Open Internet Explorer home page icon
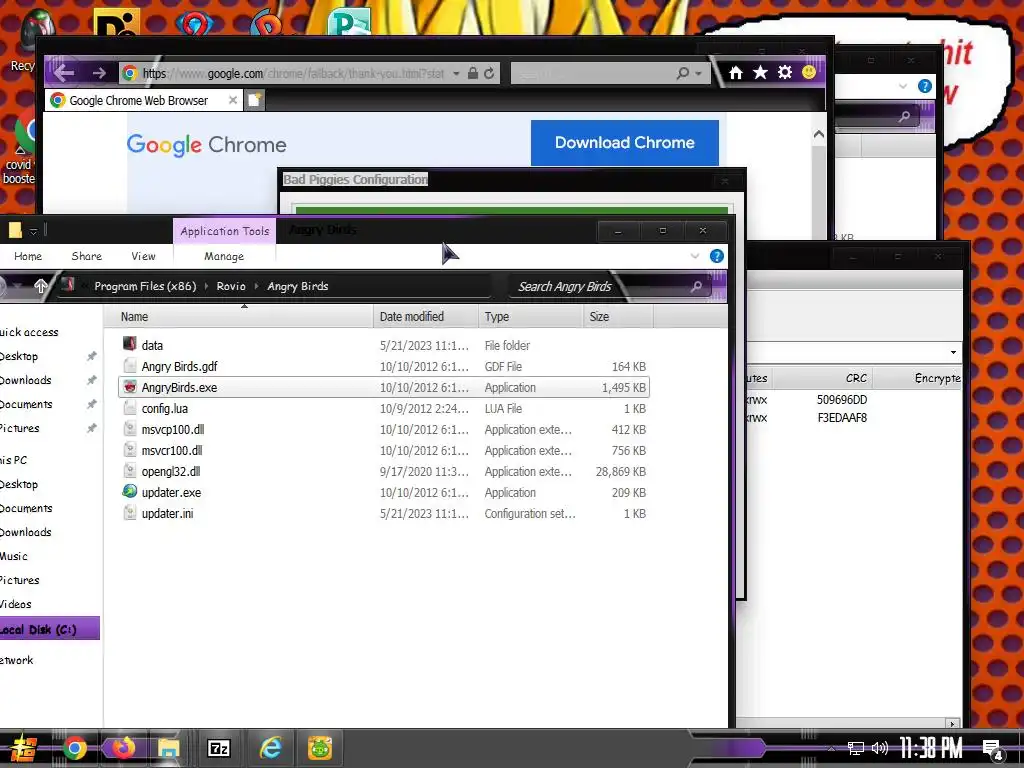1024x768 pixels. pos(735,72)
